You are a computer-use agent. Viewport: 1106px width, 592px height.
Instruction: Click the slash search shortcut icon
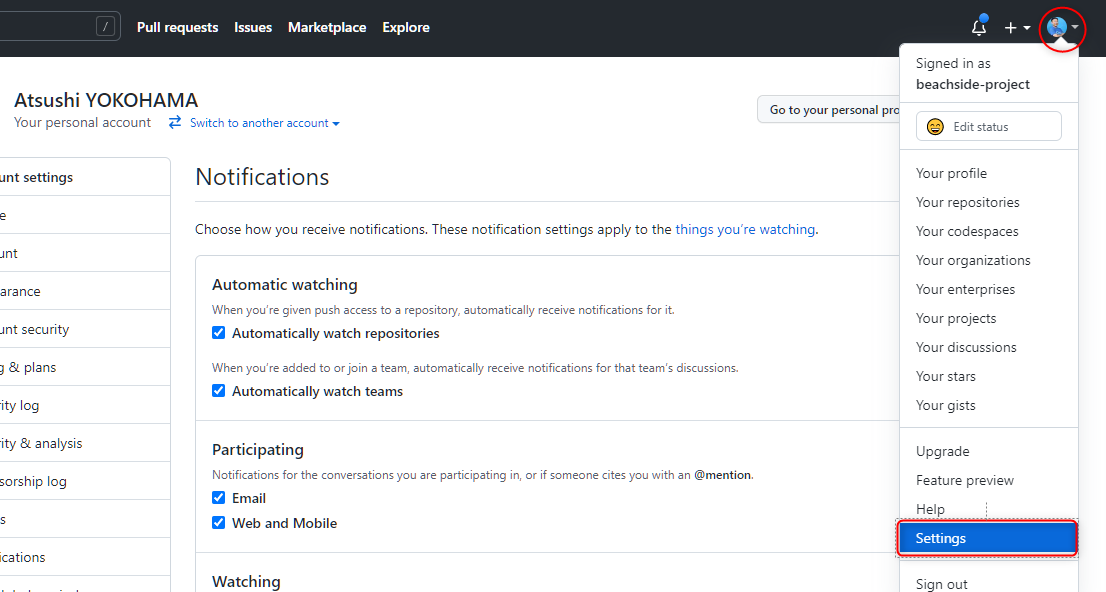point(105,27)
